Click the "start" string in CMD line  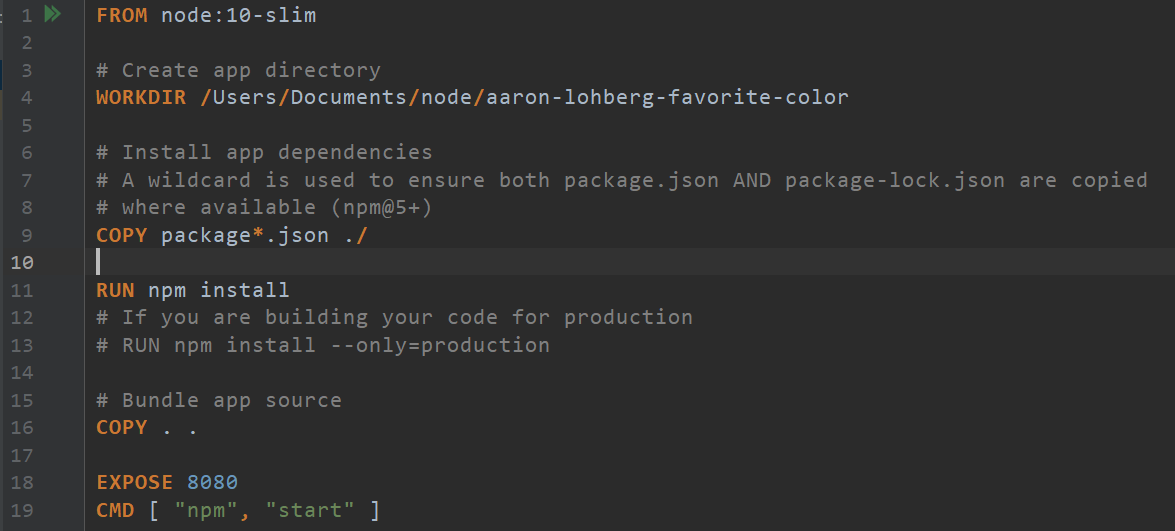tap(310, 511)
